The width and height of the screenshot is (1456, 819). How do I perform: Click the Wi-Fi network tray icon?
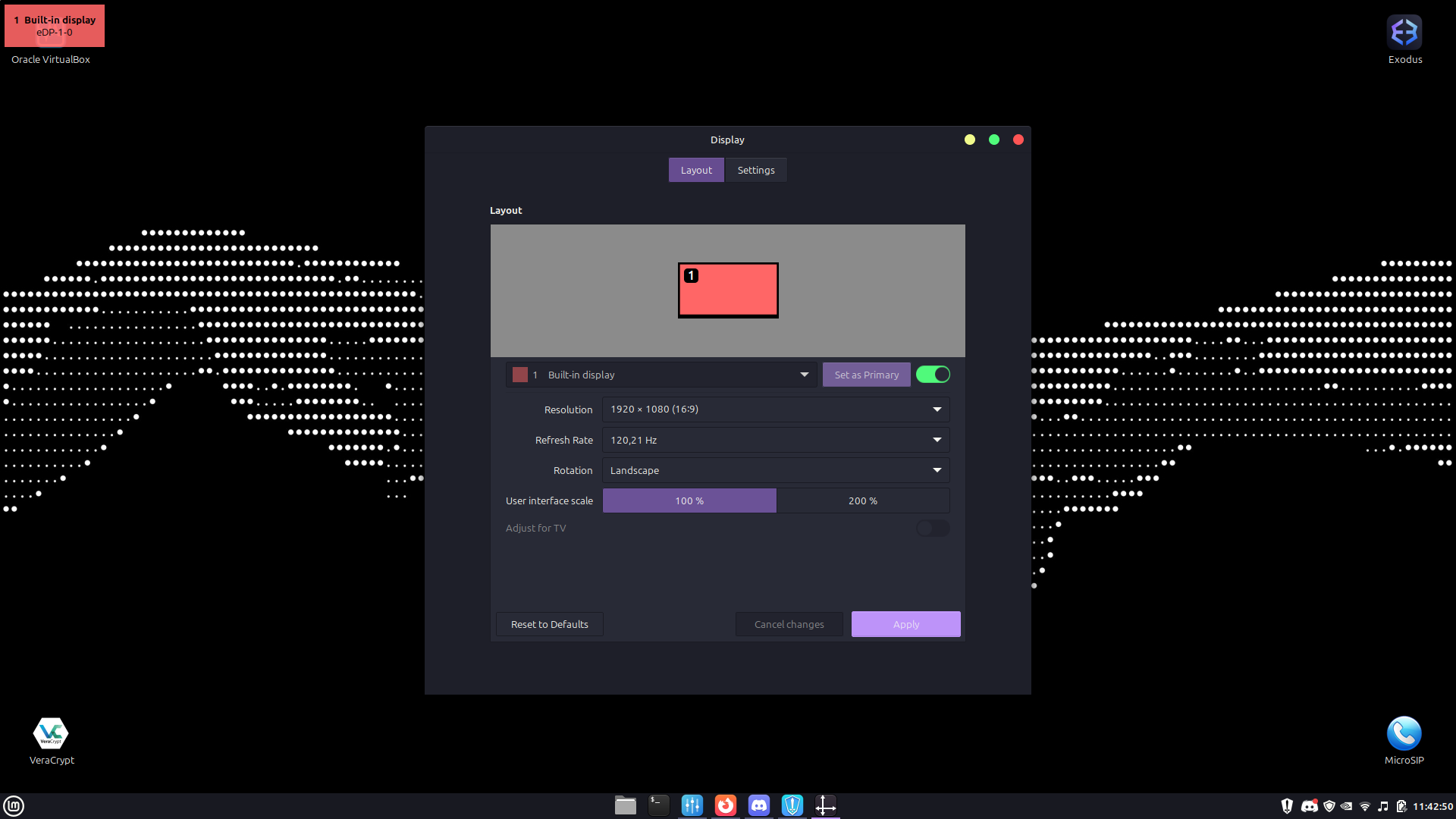click(1365, 806)
